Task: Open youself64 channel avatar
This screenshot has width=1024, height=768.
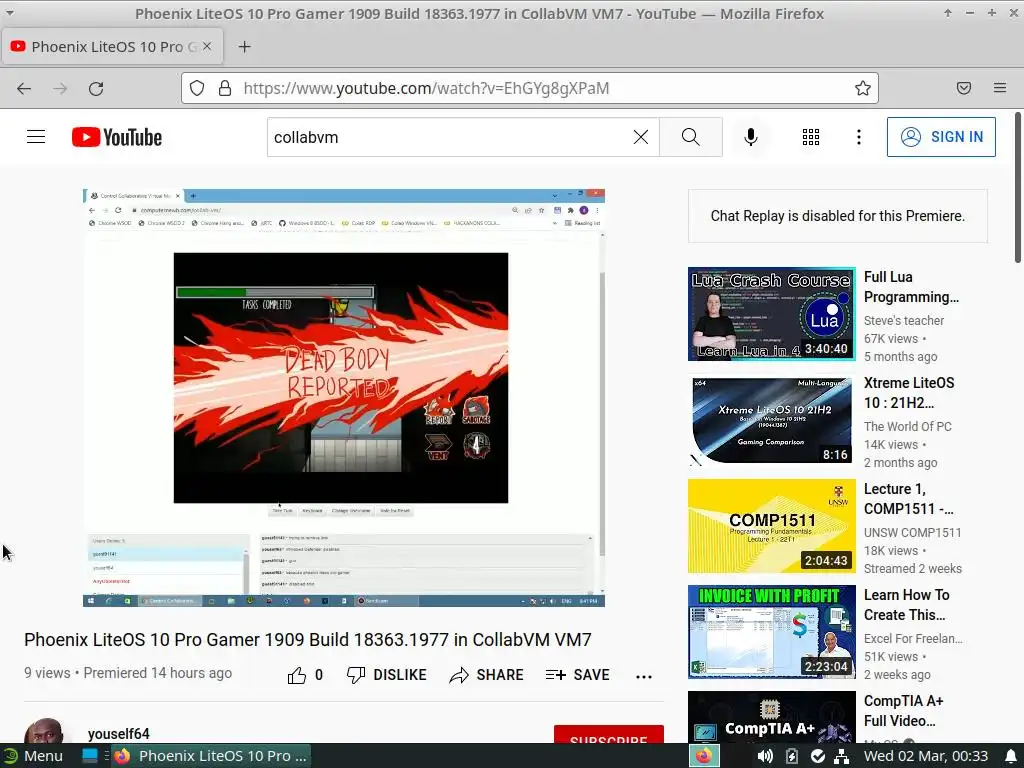Action: click(44, 731)
